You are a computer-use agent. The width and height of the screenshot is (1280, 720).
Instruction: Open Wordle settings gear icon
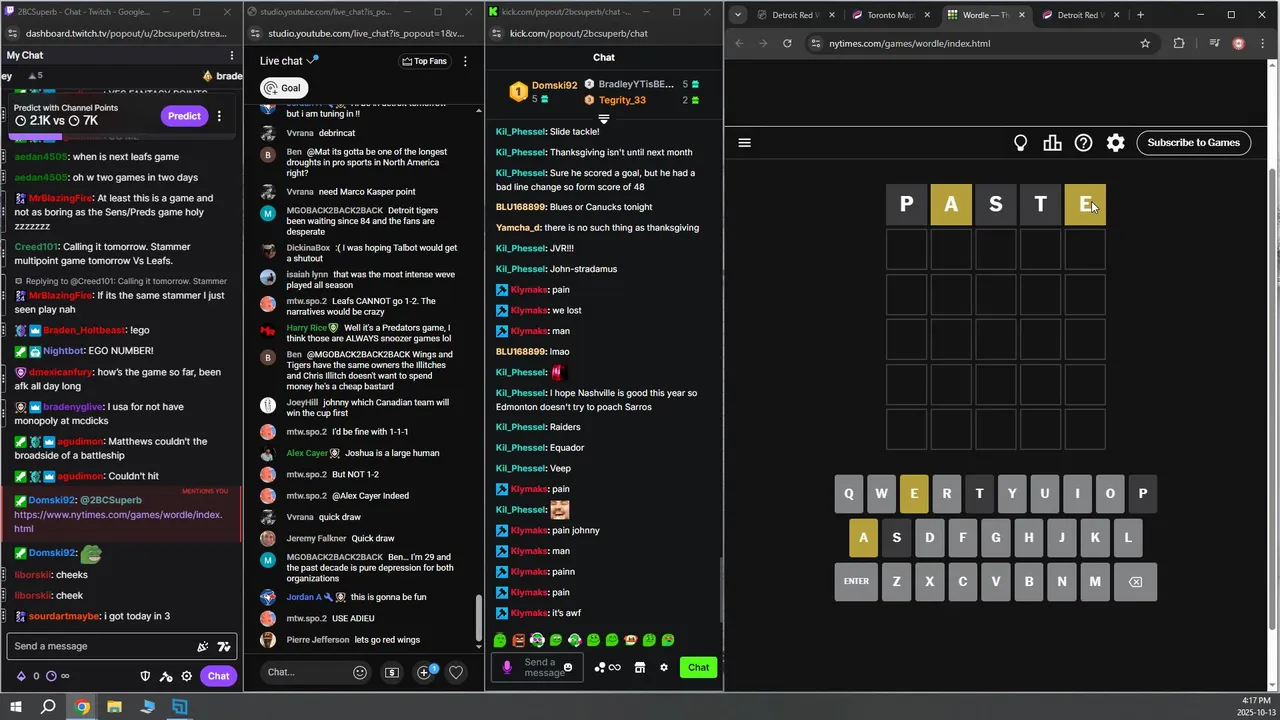pos(1115,143)
